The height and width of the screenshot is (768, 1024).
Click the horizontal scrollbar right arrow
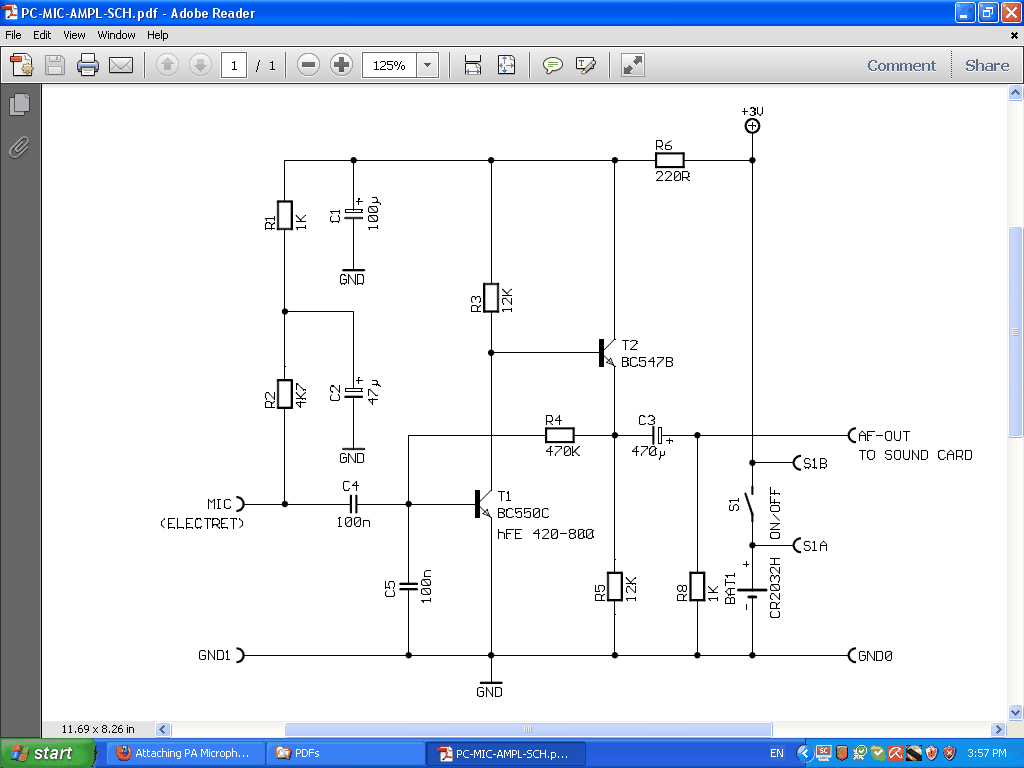pos(998,729)
